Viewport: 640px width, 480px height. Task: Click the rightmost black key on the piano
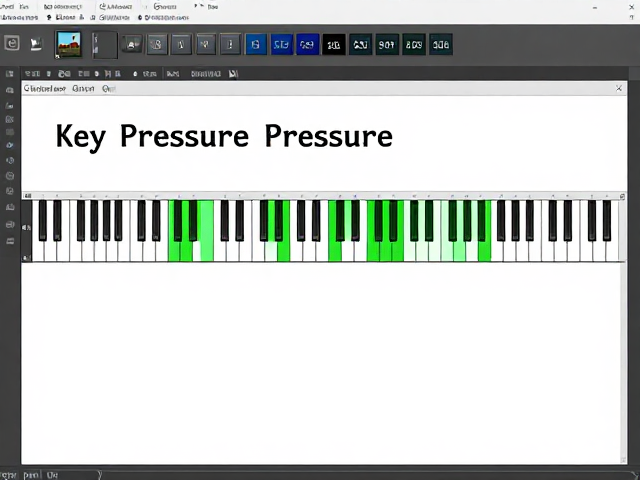coord(607,220)
